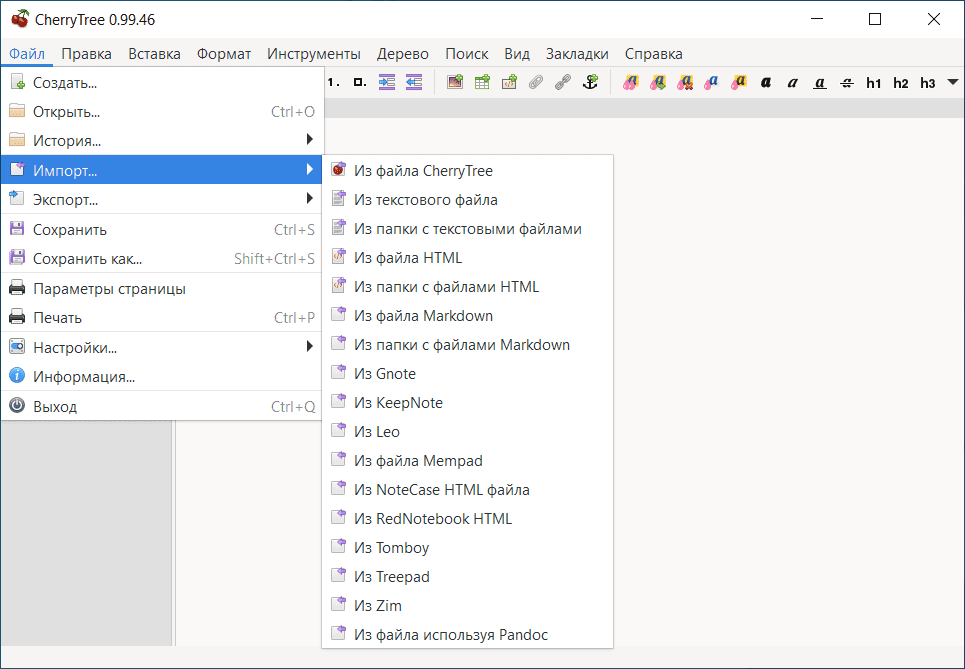Image resolution: width=965 pixels, height=669 pixels.
Task: Click the color formatting picker icon
Action: point(631,82)
